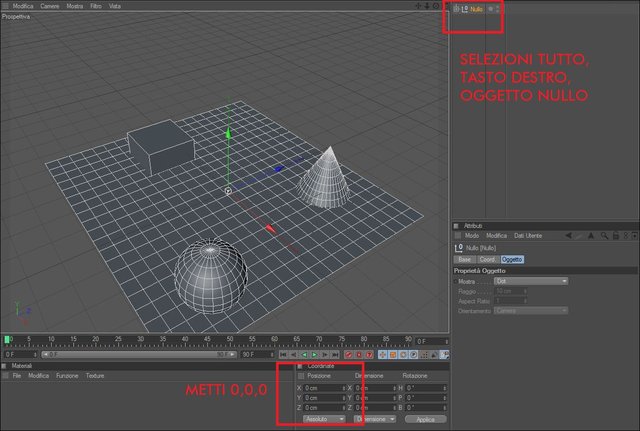Go to the end of the animation
Image resolution: width=640 pixels, height=431 pixels.
pyautogui.click(x=335, y=355)
